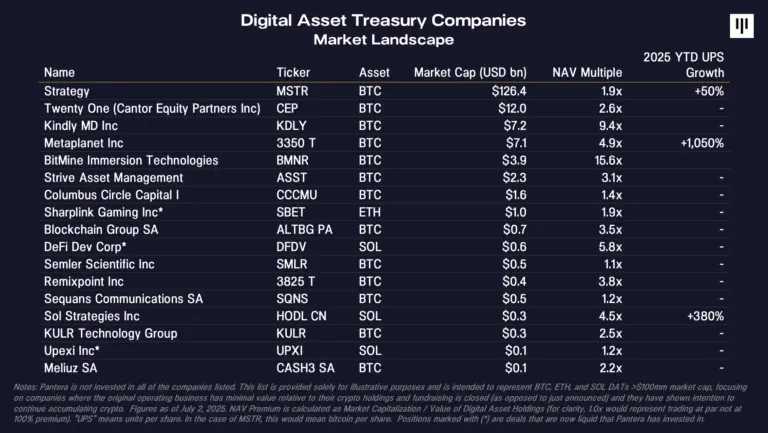The width and height of the screenshot is (768, 433).
Task: Click the +1,050% growth value
Action: (696, 142)
